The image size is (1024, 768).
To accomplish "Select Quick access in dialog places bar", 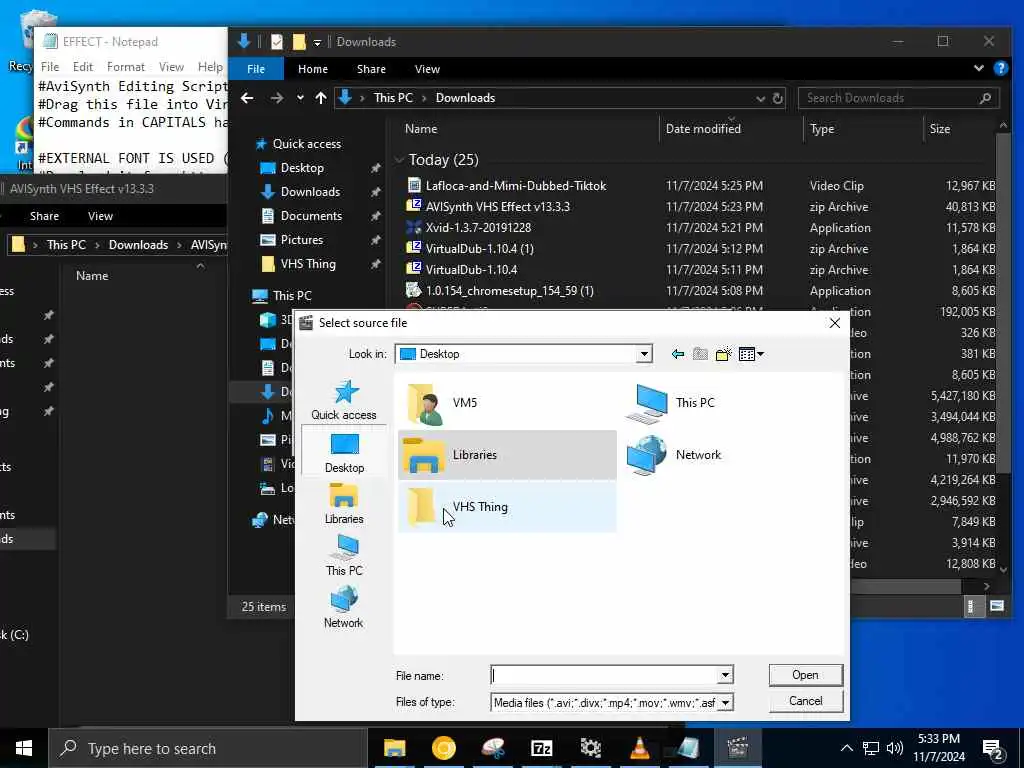I will [x=344, y=400].
